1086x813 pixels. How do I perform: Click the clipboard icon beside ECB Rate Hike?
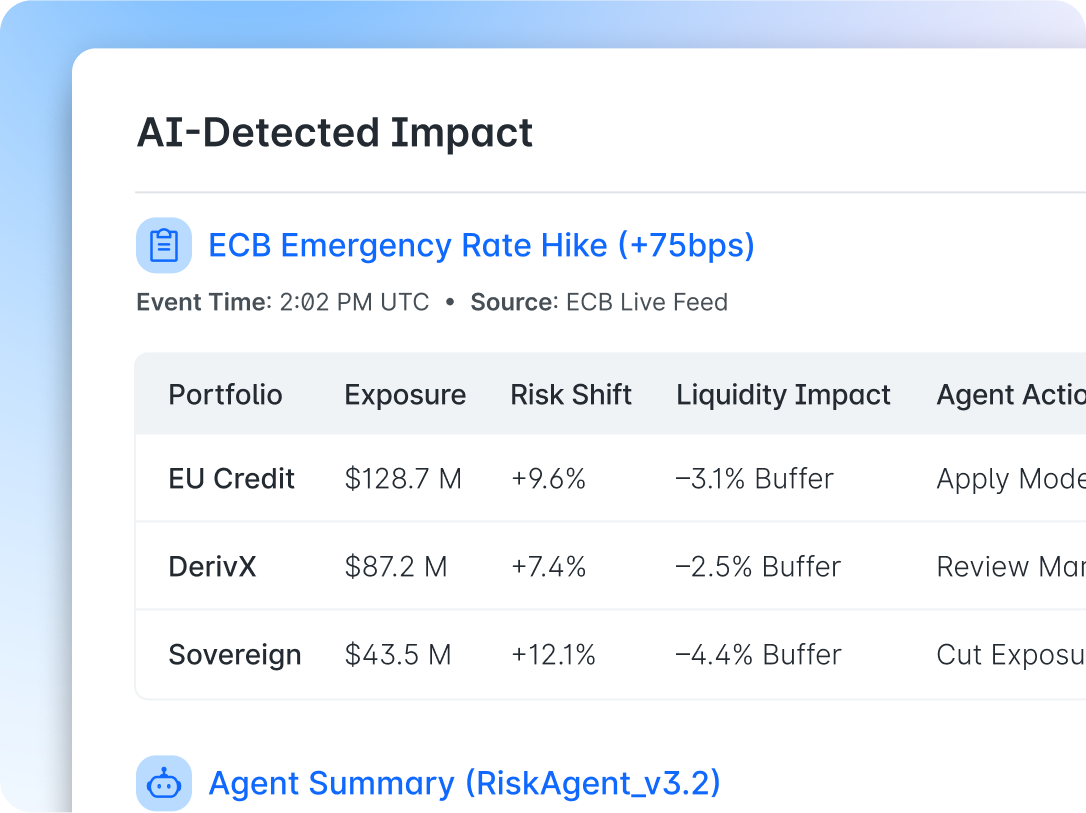(164, 245)
